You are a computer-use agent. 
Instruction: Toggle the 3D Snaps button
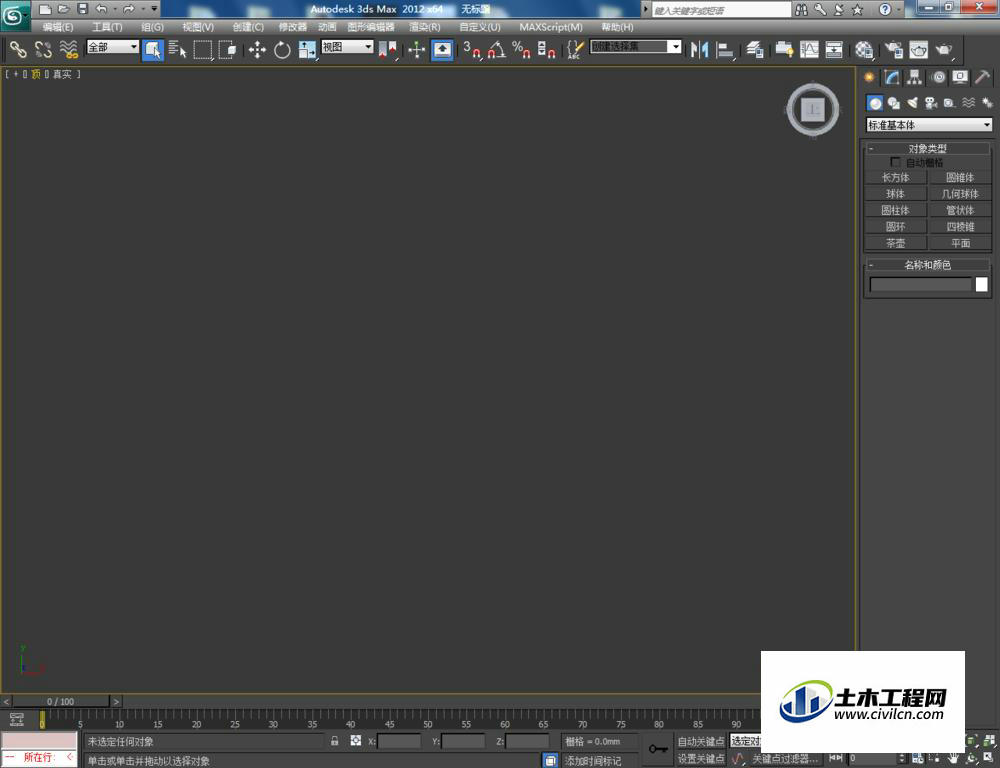click(472, 49)
